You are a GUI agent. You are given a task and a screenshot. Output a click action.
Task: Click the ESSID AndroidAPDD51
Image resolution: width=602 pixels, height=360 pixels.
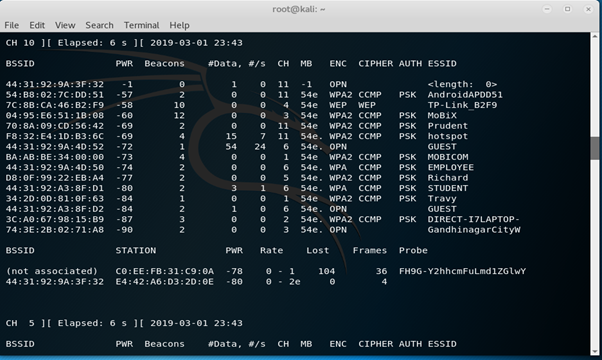pos(465,95)
